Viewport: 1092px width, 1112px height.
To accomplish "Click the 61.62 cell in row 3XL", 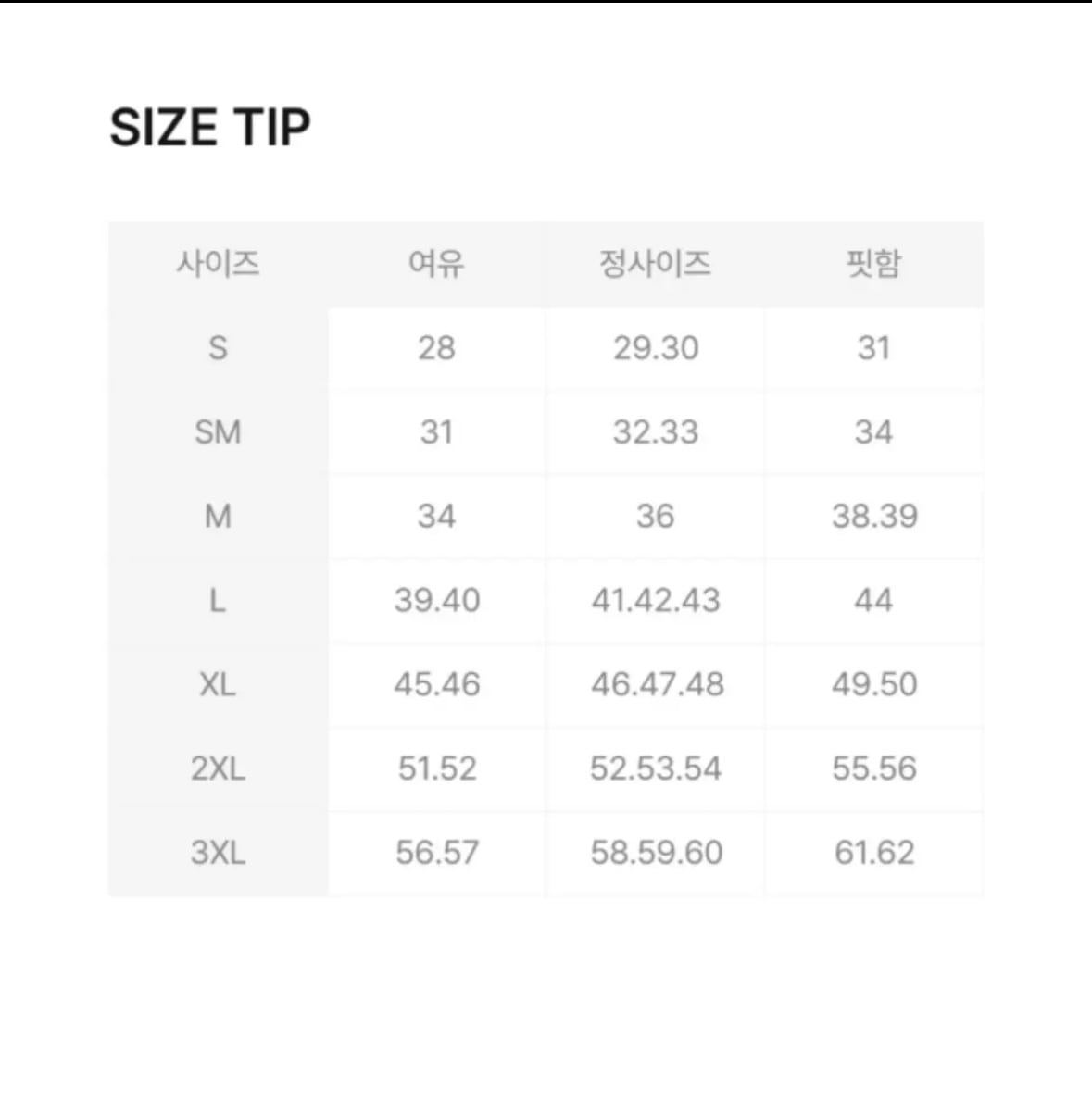I will (x=874, y=853).
